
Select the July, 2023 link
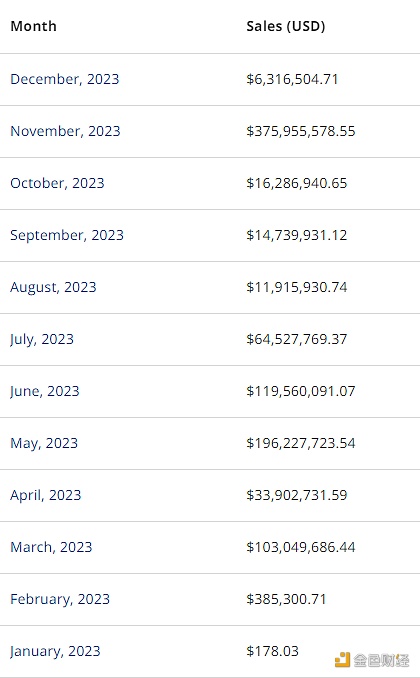click(42, 339)
